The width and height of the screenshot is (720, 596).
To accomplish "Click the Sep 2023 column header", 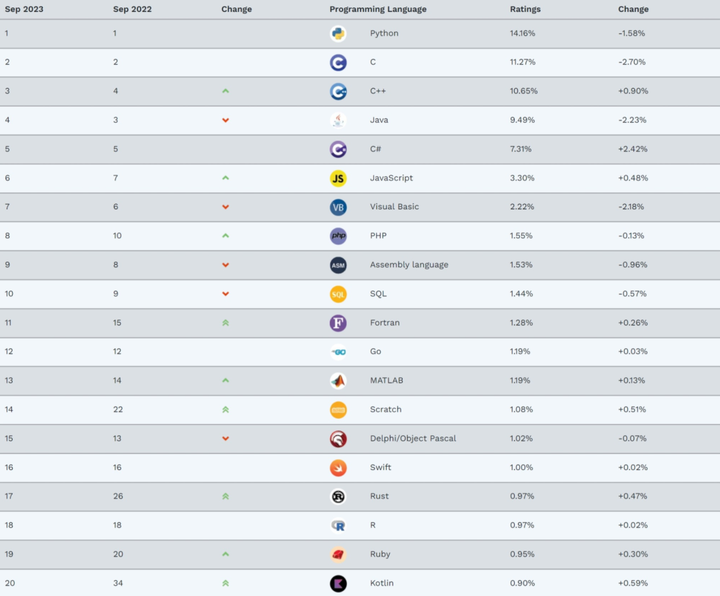I will click(x=24, y=9).
